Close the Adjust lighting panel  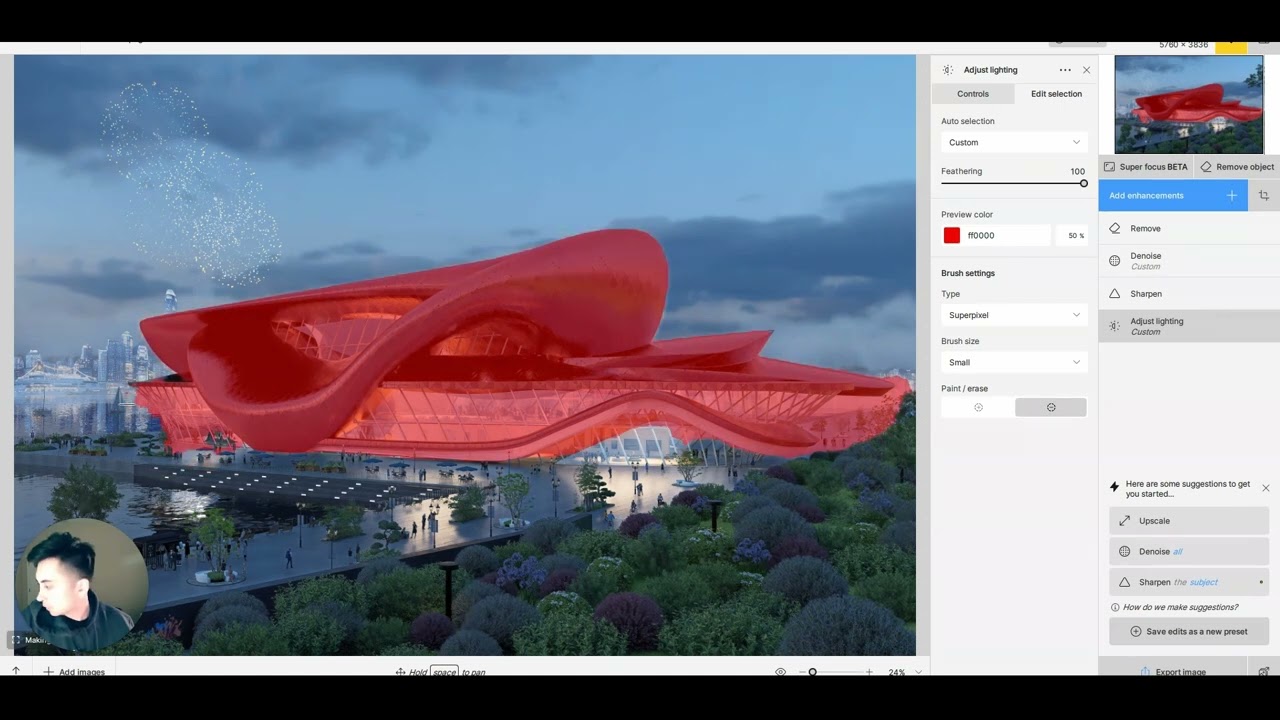(1086, 70)
